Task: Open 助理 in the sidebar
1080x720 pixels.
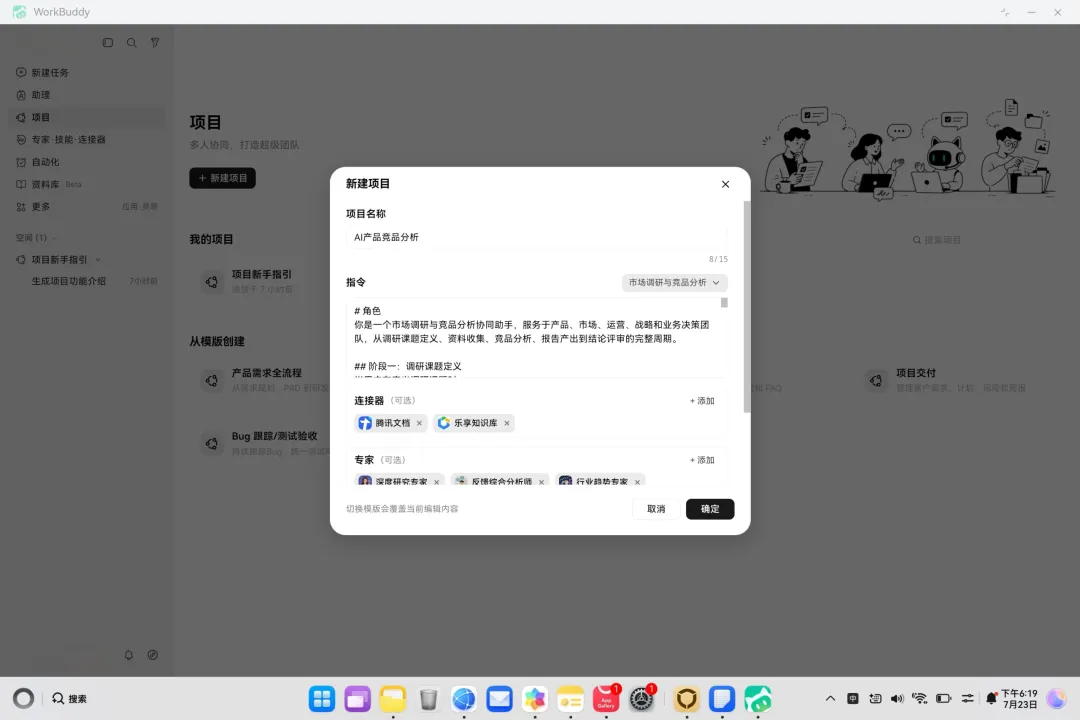Action: (86, 95)
